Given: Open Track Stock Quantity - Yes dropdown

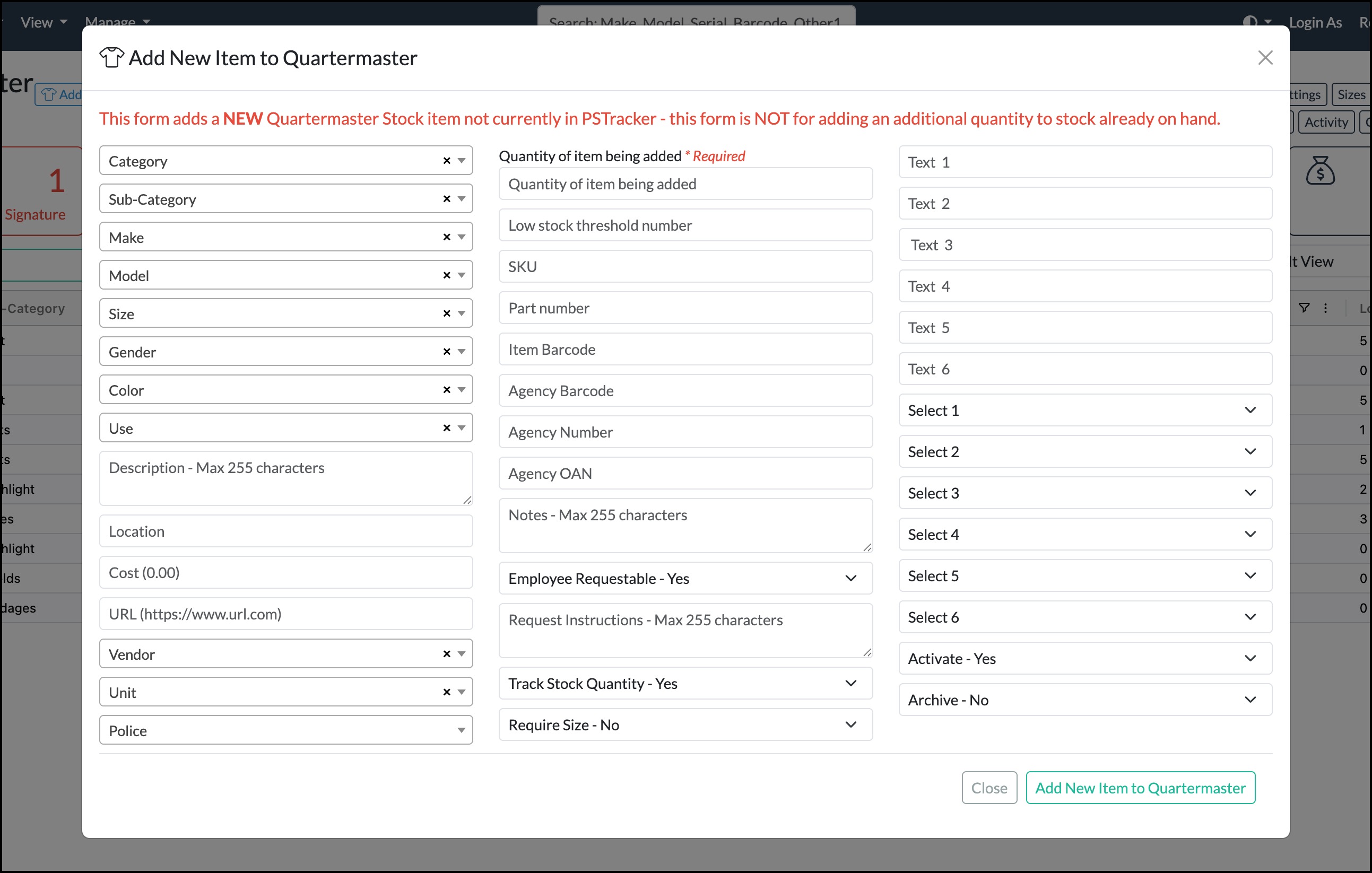Looking at the screenshot, I should pos(685,683).
